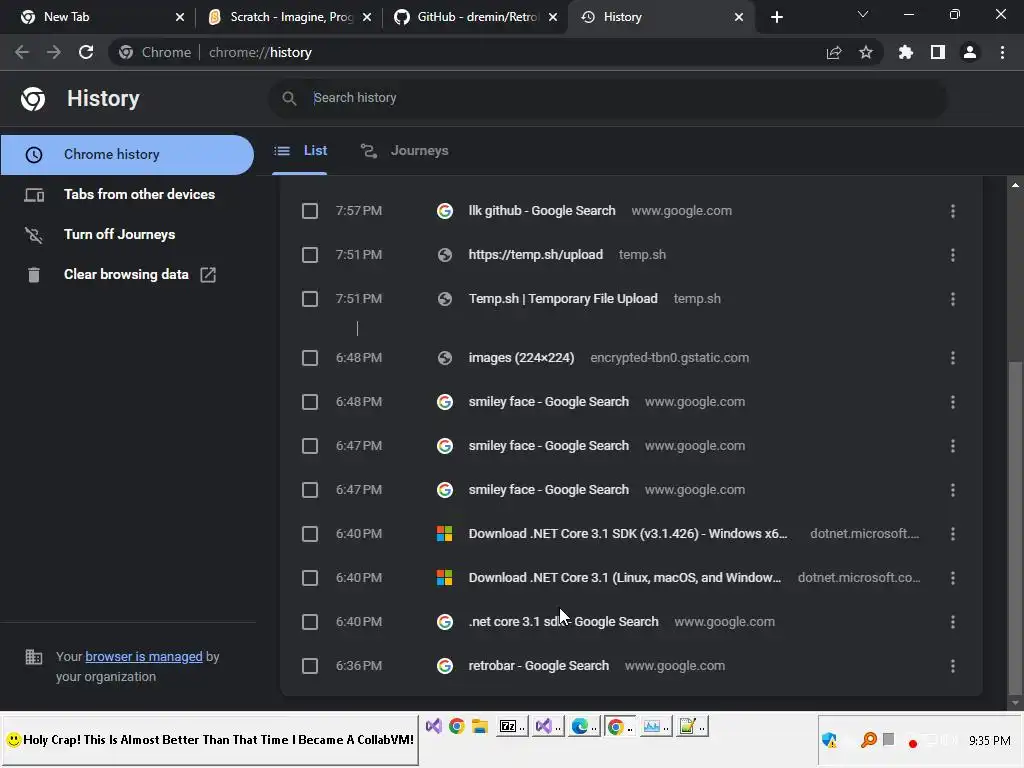Switch to the Journeys tab
The image size is (1024, 768).
click(404, 151)
